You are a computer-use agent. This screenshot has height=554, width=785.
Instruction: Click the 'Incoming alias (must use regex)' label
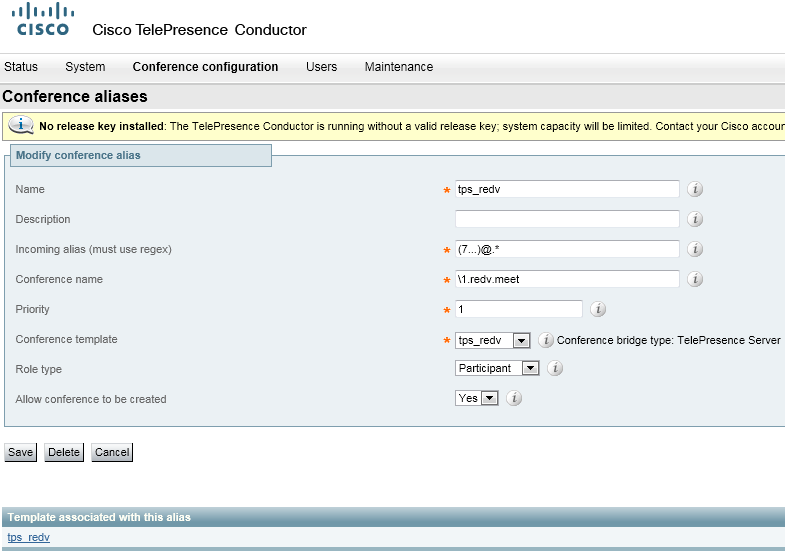(94, 249)
